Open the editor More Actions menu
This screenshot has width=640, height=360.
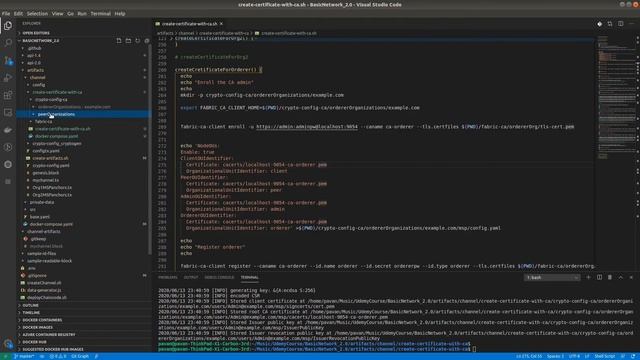[x=631, y=24]
